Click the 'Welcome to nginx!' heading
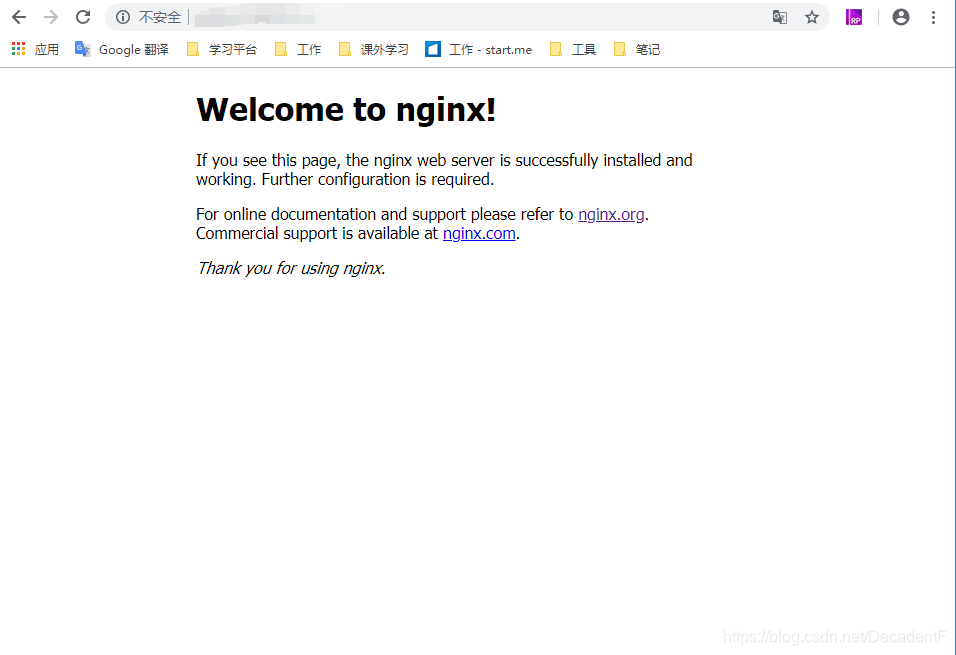This screenshot has width=956, height=655. [x=346, y=110]
